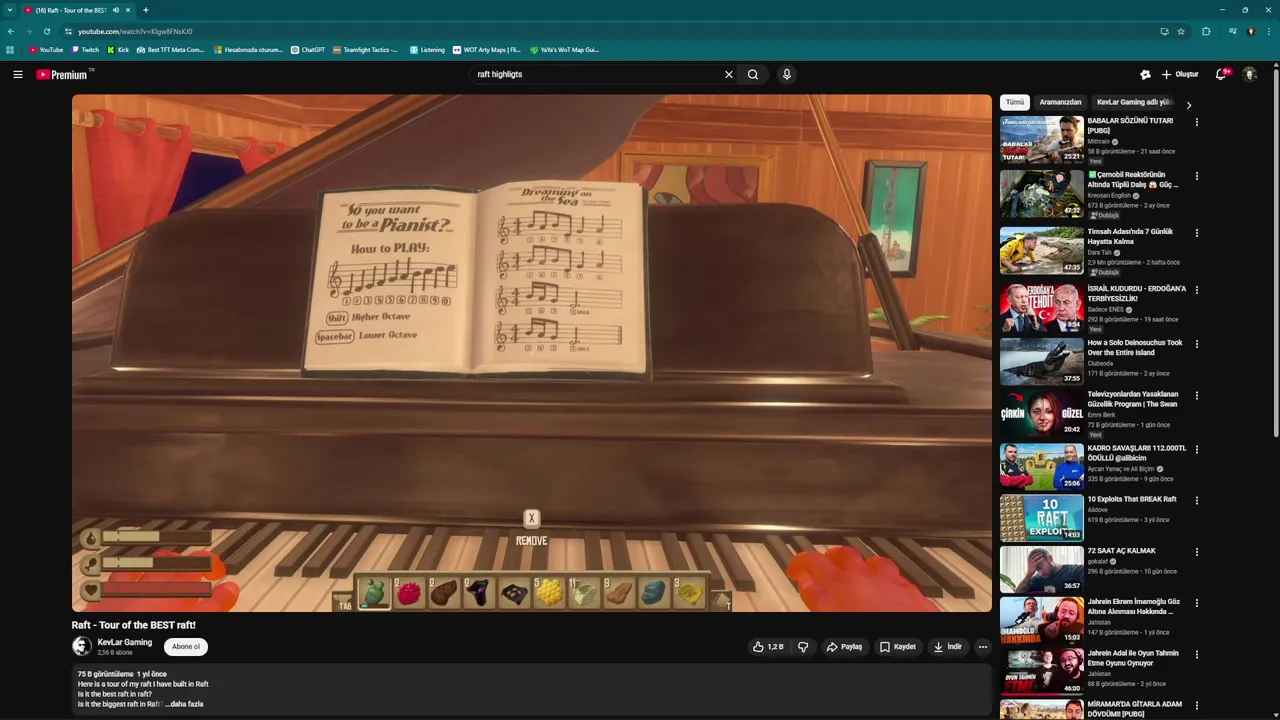Select the Tümü filter chip
The height and width of the screenshot is (720, 1280).
1015,102
